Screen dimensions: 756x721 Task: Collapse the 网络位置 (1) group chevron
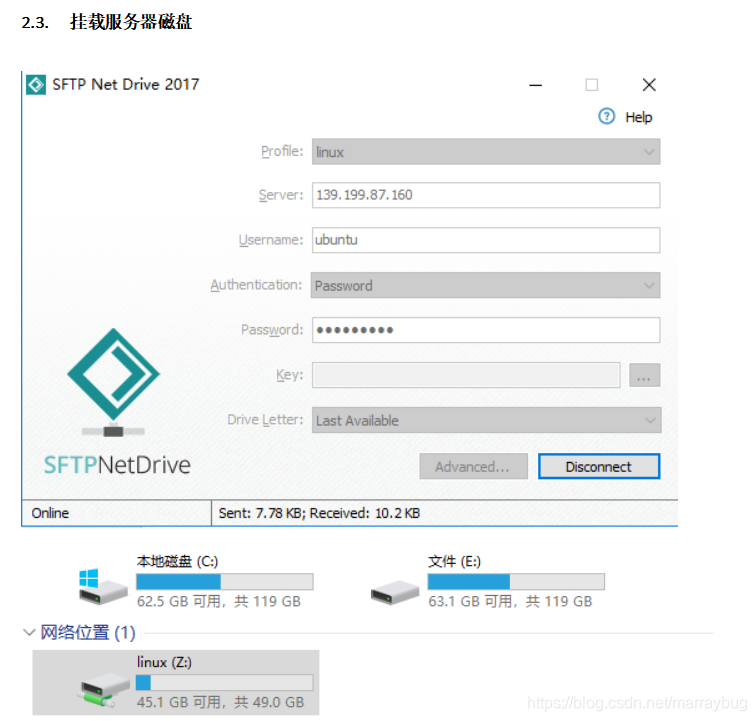[29, 632]
